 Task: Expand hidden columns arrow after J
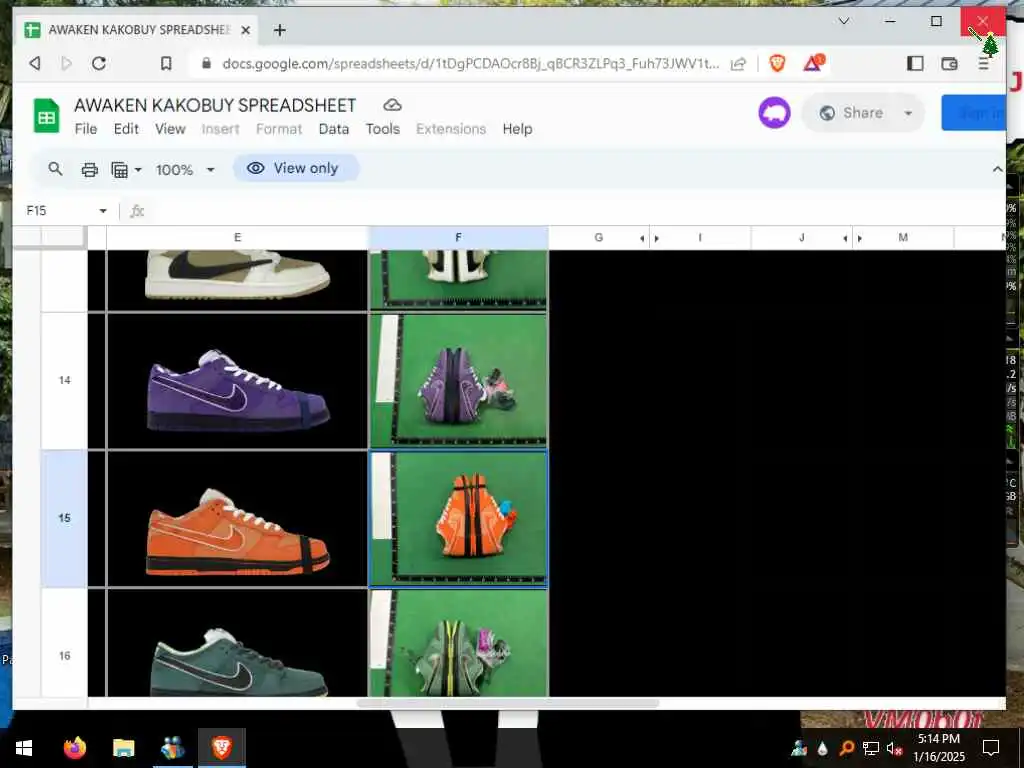click(x=845, y=238)
